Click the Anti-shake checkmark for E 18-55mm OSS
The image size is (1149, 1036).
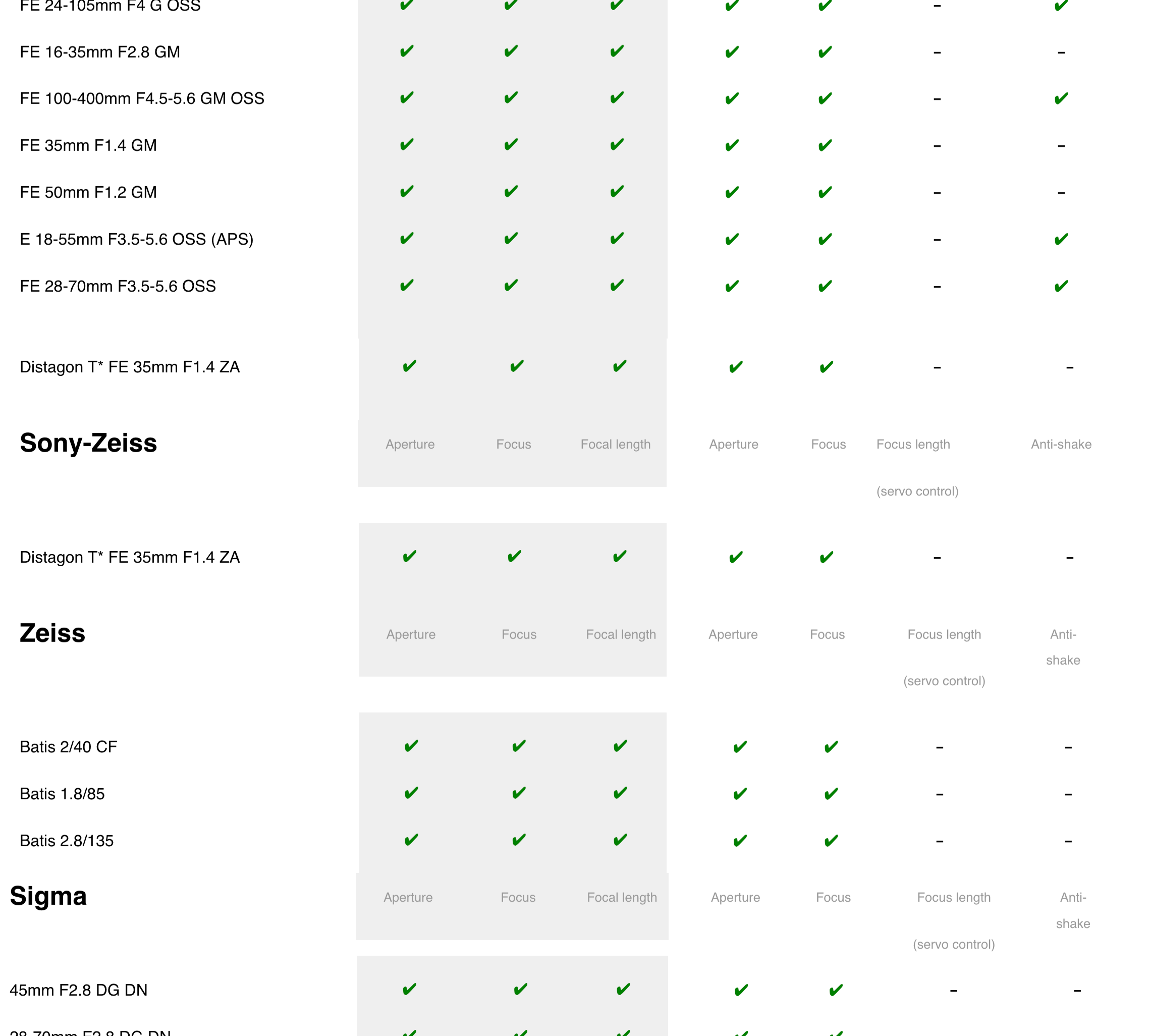point(1061,239)
